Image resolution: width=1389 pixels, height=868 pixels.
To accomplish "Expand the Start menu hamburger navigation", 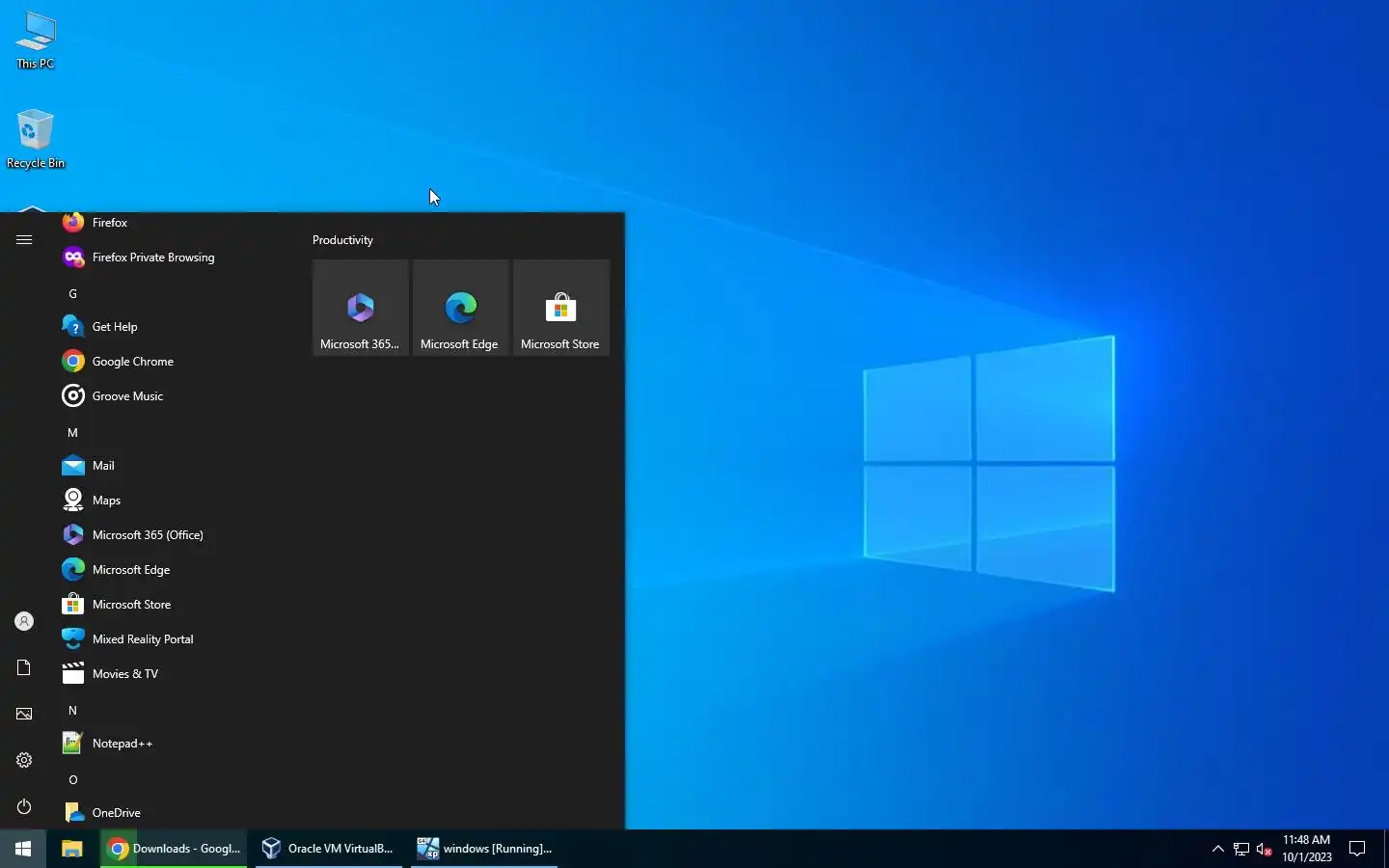I will (24, 239).
